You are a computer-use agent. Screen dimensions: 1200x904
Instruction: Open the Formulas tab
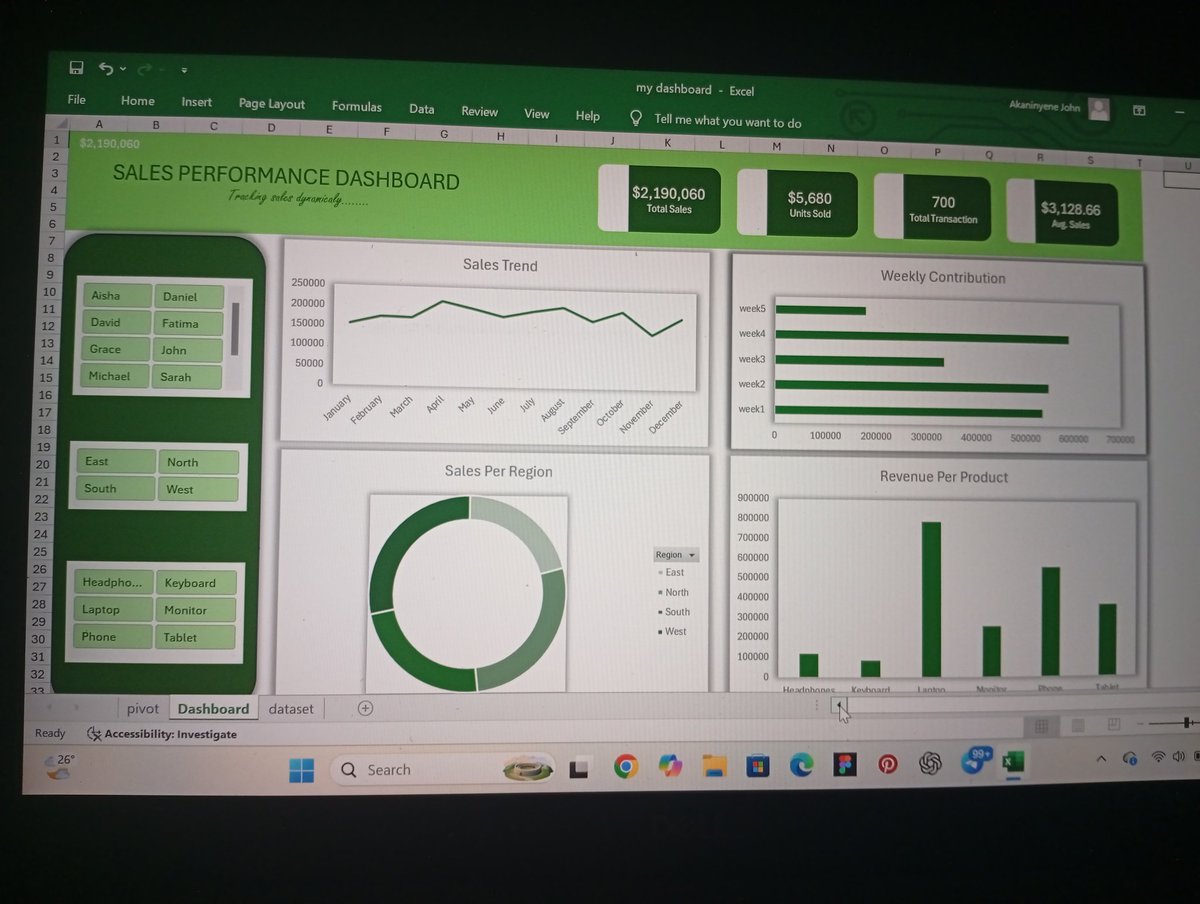point(357,107)
